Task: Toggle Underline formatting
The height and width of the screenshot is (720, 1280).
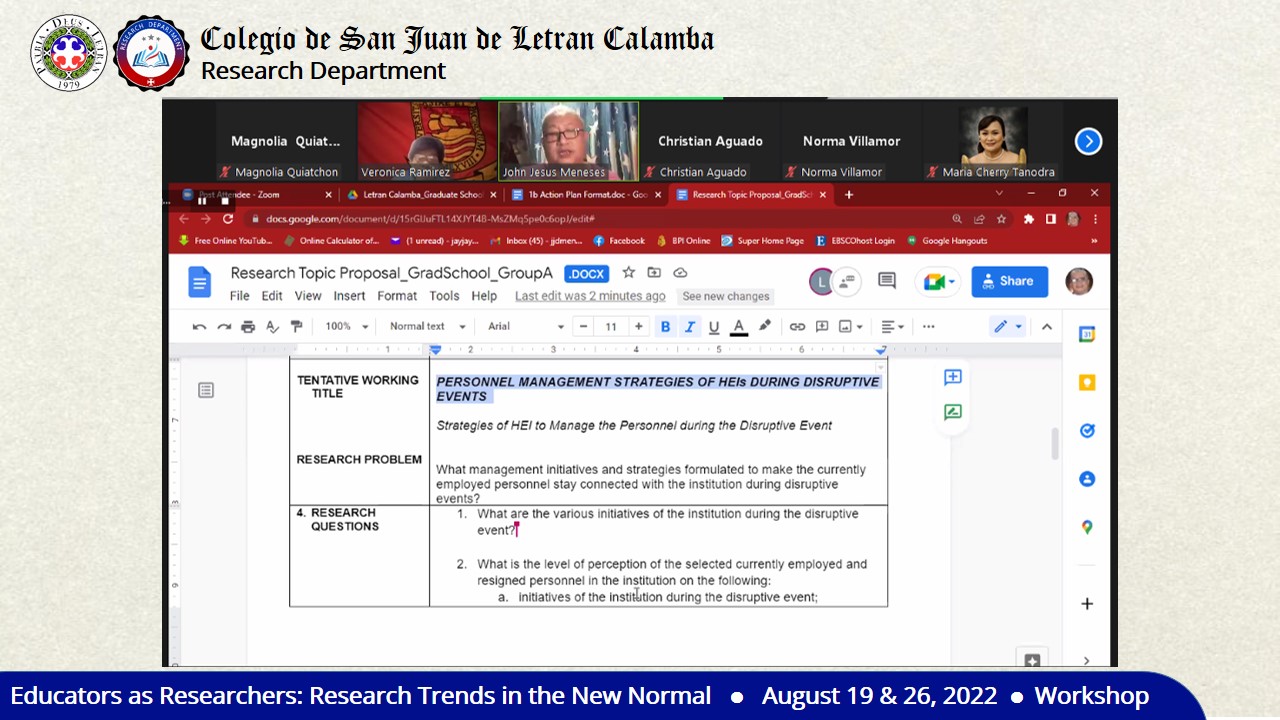Action: [x=713, y=327]
